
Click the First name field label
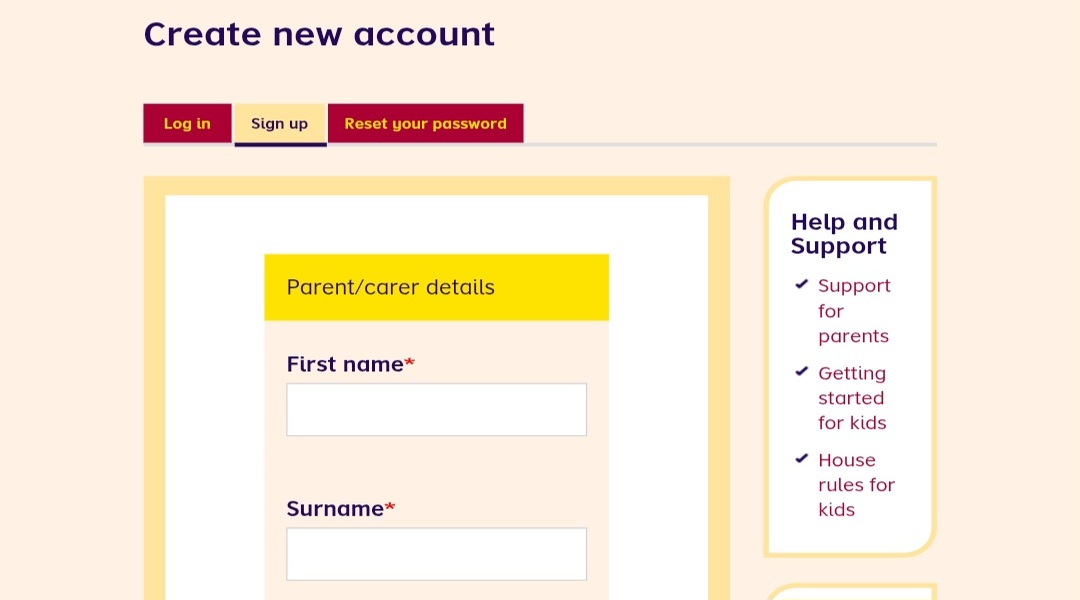point(344,364)
